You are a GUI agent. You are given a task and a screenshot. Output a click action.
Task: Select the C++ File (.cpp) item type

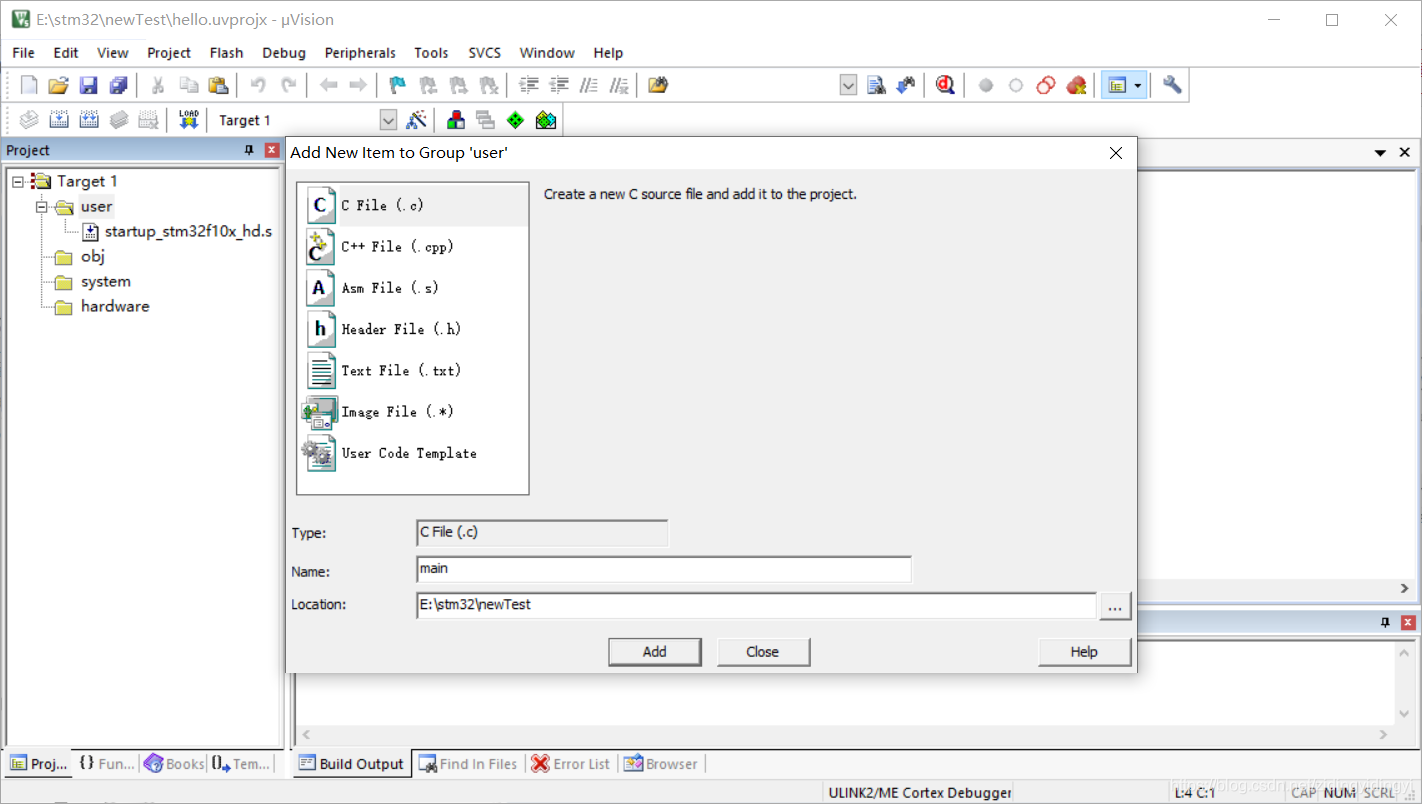(x=412, y=247)
